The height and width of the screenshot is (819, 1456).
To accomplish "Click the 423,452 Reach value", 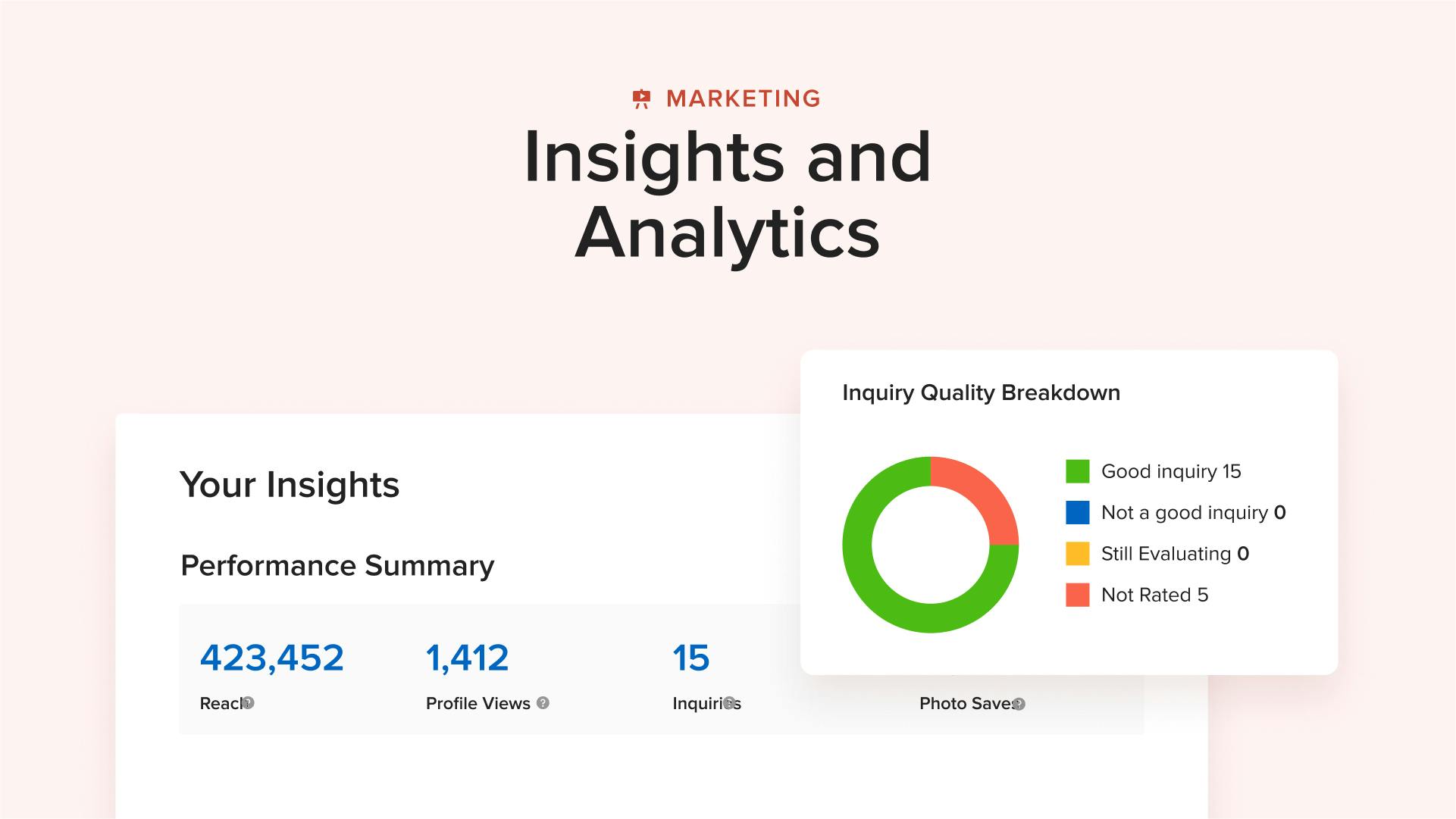I will 272,658.
